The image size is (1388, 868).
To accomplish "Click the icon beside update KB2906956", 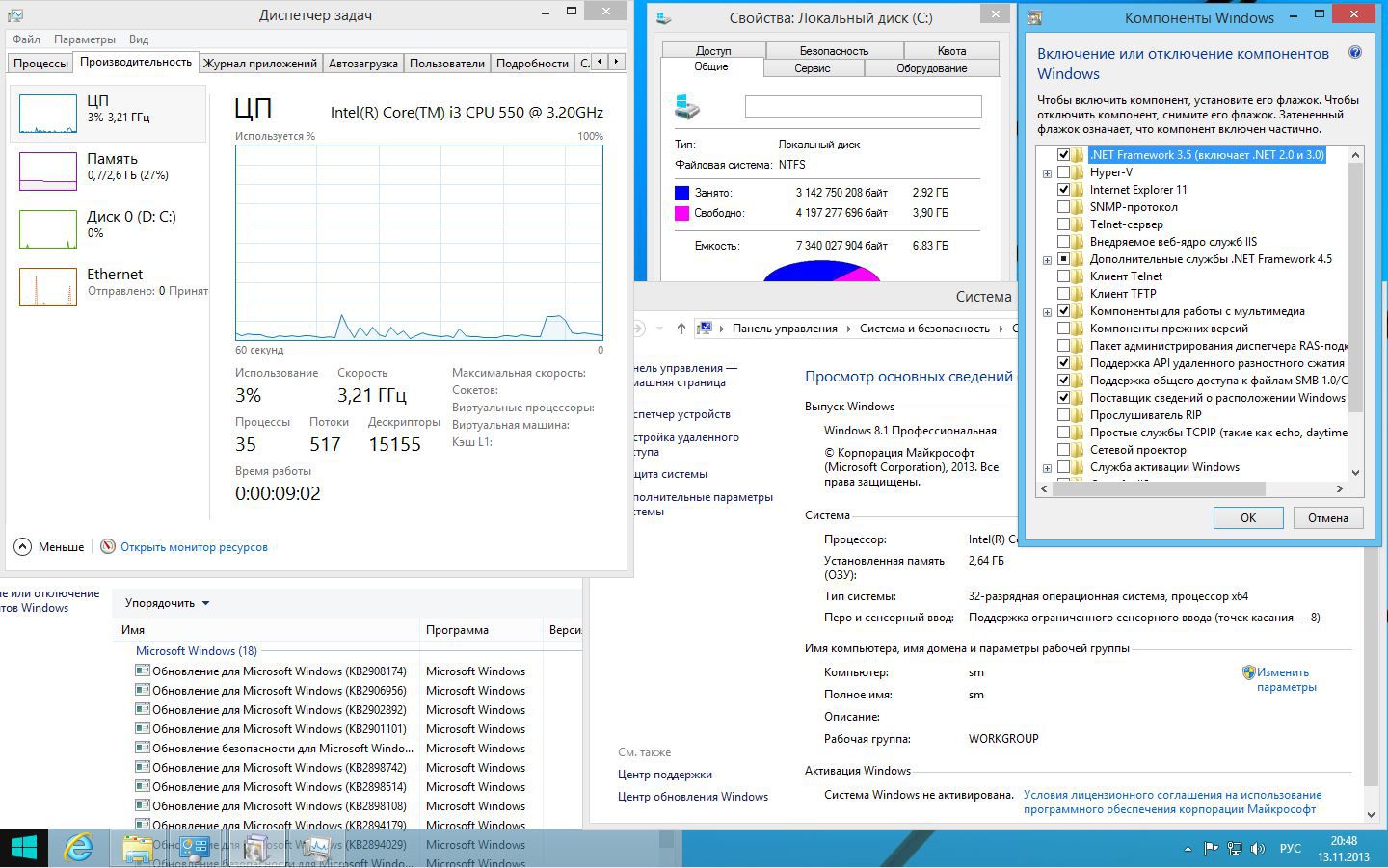I will point(143,690).
